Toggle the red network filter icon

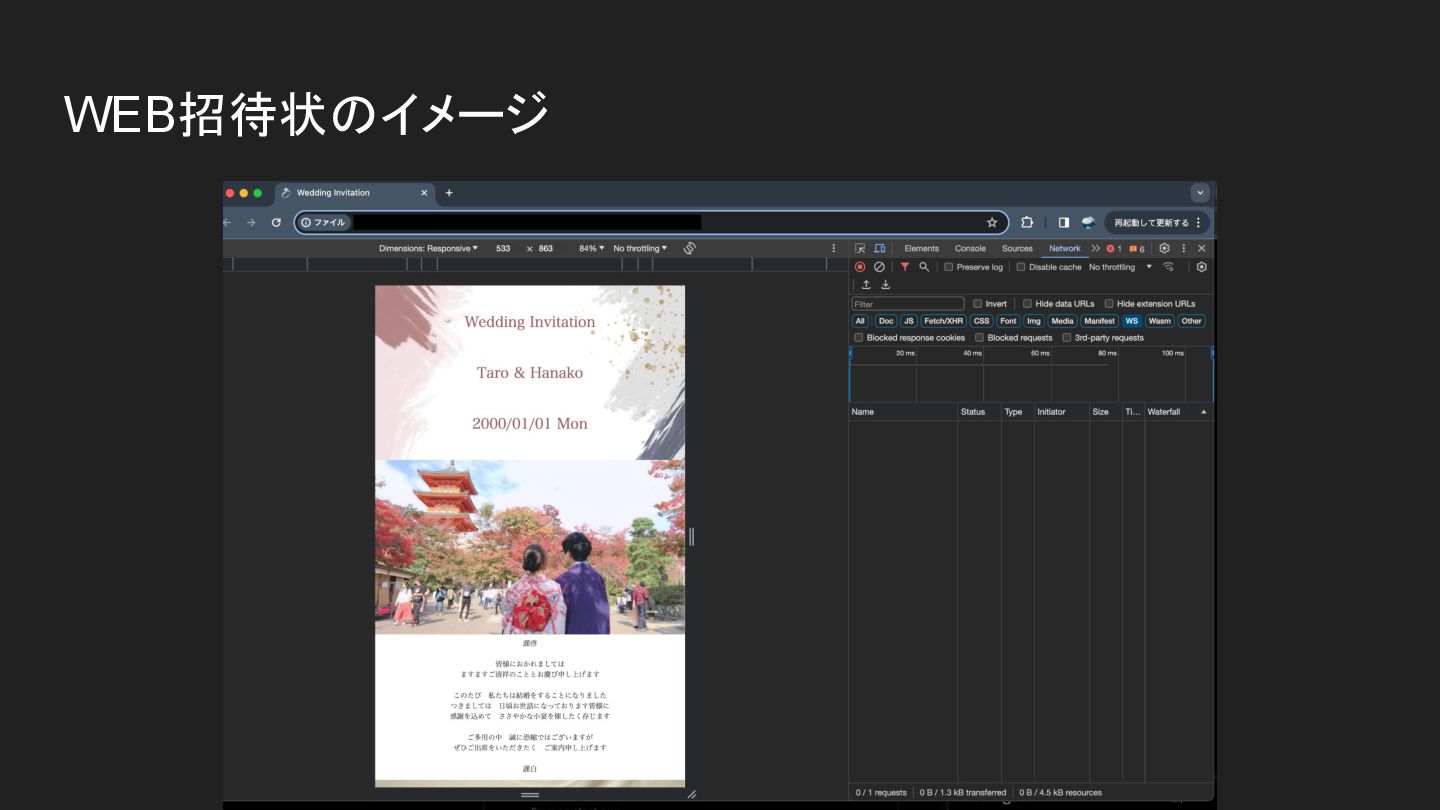point(905,267)
